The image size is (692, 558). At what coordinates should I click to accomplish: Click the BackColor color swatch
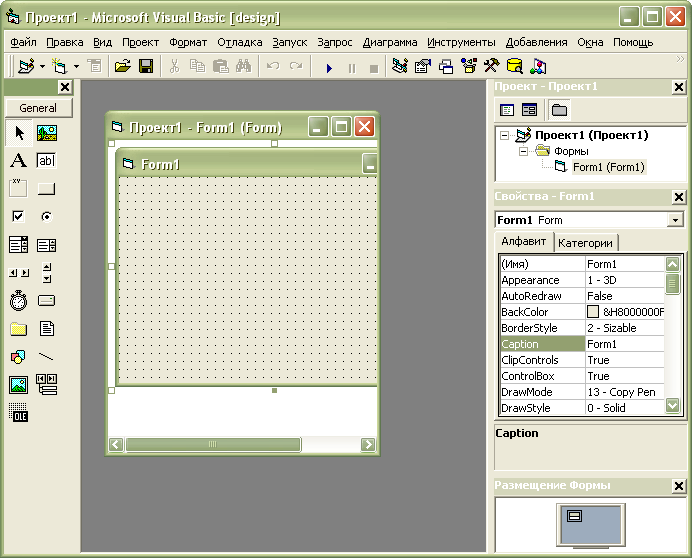(x=593, y=312)
